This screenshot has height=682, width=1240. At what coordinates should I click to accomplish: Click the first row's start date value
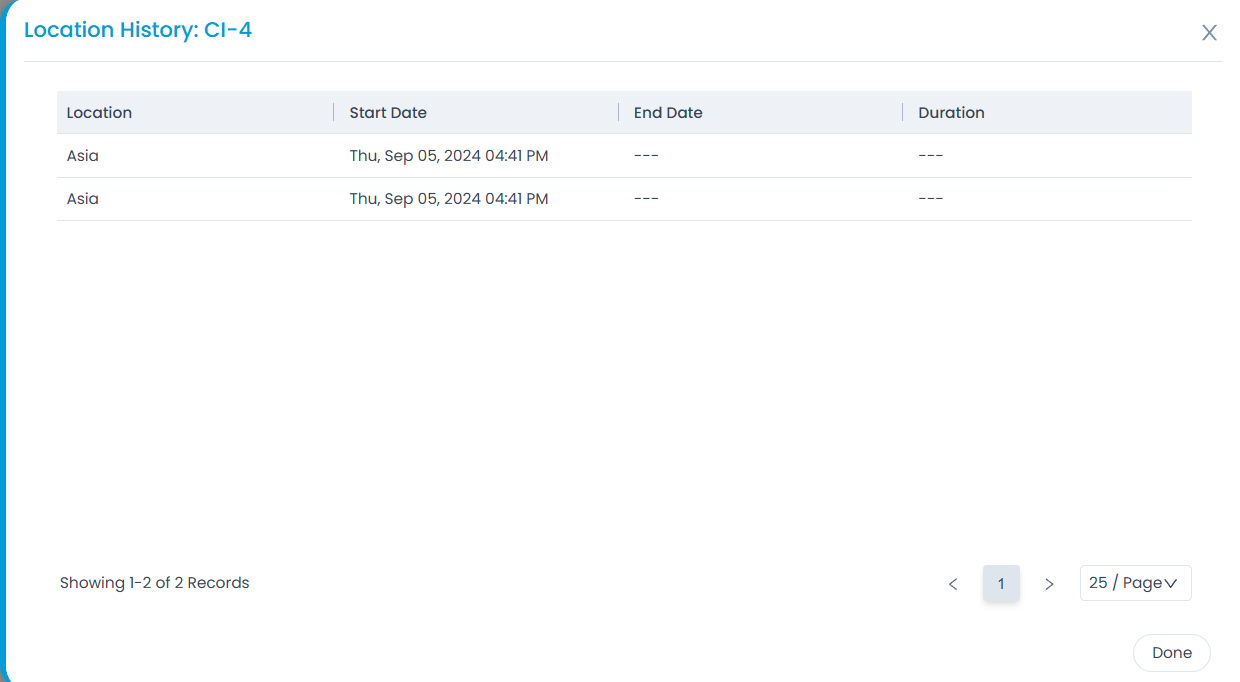point(449,156)
